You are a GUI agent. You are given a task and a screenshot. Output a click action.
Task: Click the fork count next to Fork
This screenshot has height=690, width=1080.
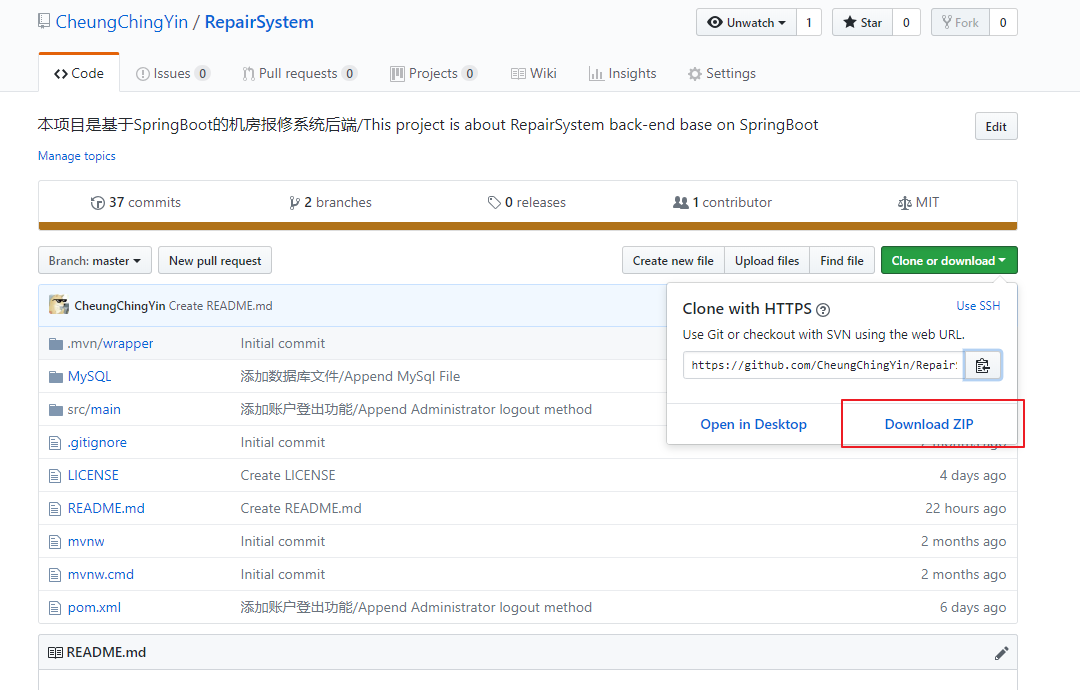pyautogui.click(x=1003, y=23)
